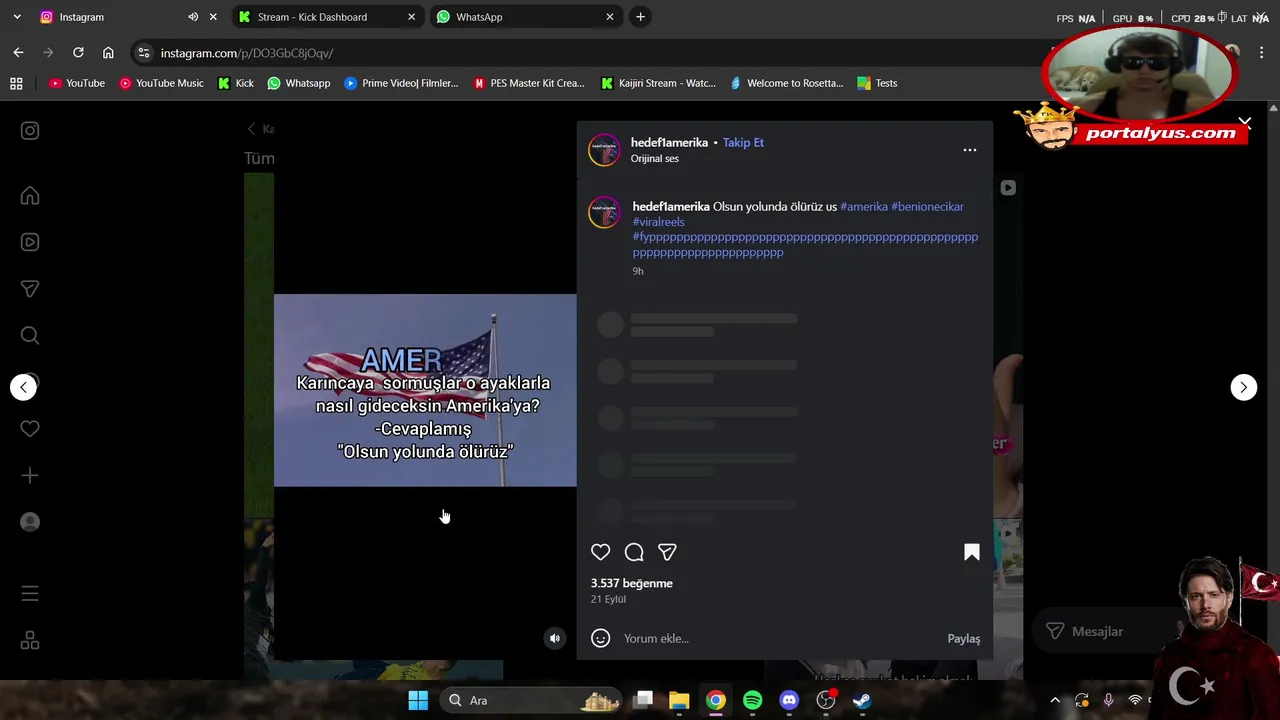Open the YouTube bookmark
This screenshot has width=1280, height=720.
point(77,83)
